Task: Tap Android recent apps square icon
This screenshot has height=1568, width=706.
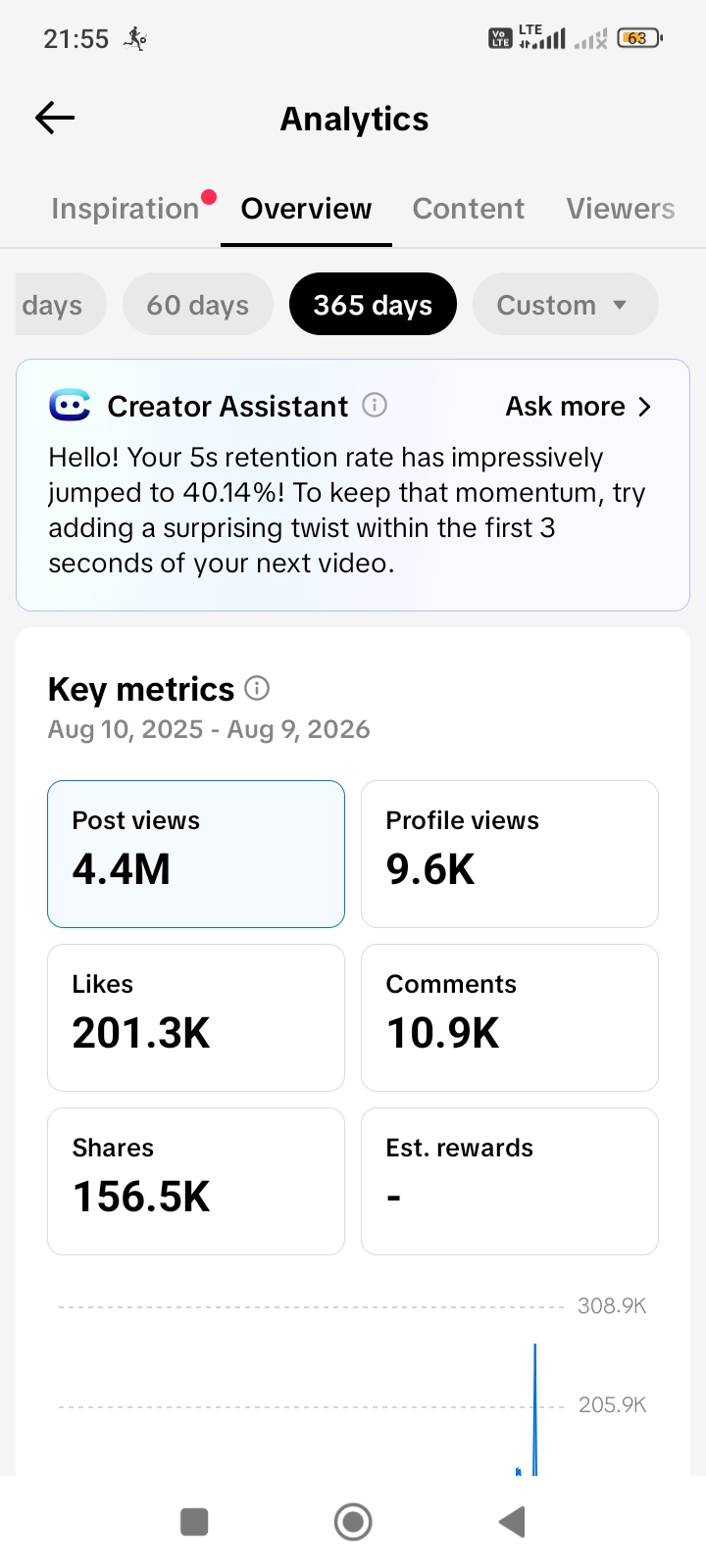Action: pyautogui.click(x=194, y=1522)
